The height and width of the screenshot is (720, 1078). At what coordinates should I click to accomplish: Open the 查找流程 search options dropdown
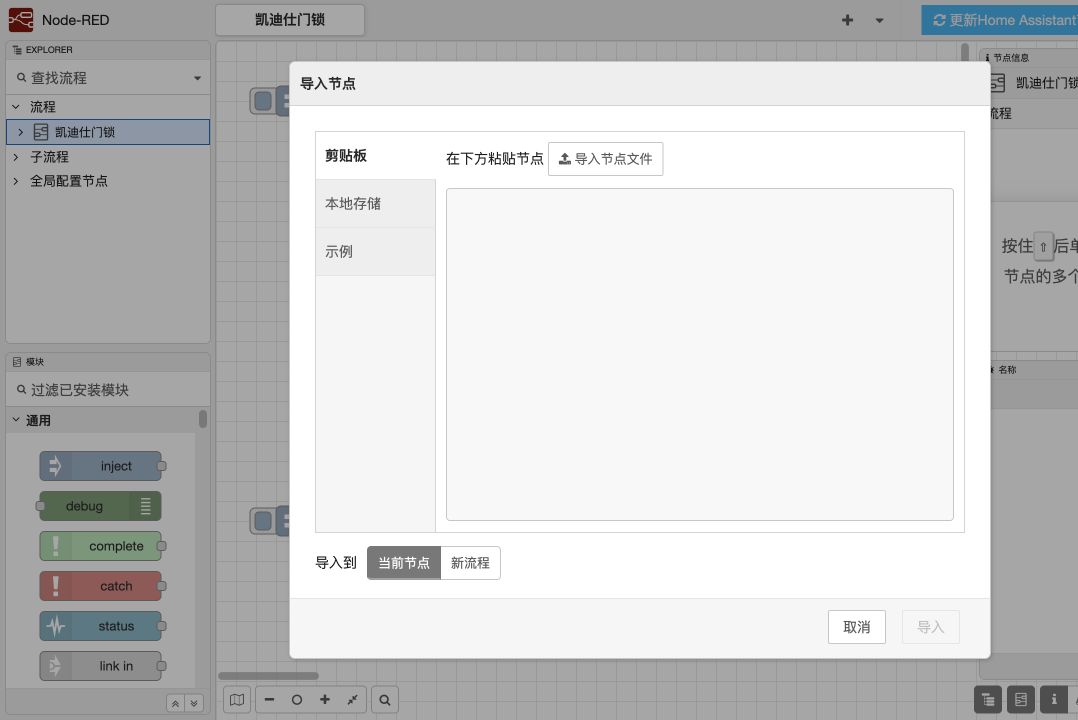click(197, 78)
